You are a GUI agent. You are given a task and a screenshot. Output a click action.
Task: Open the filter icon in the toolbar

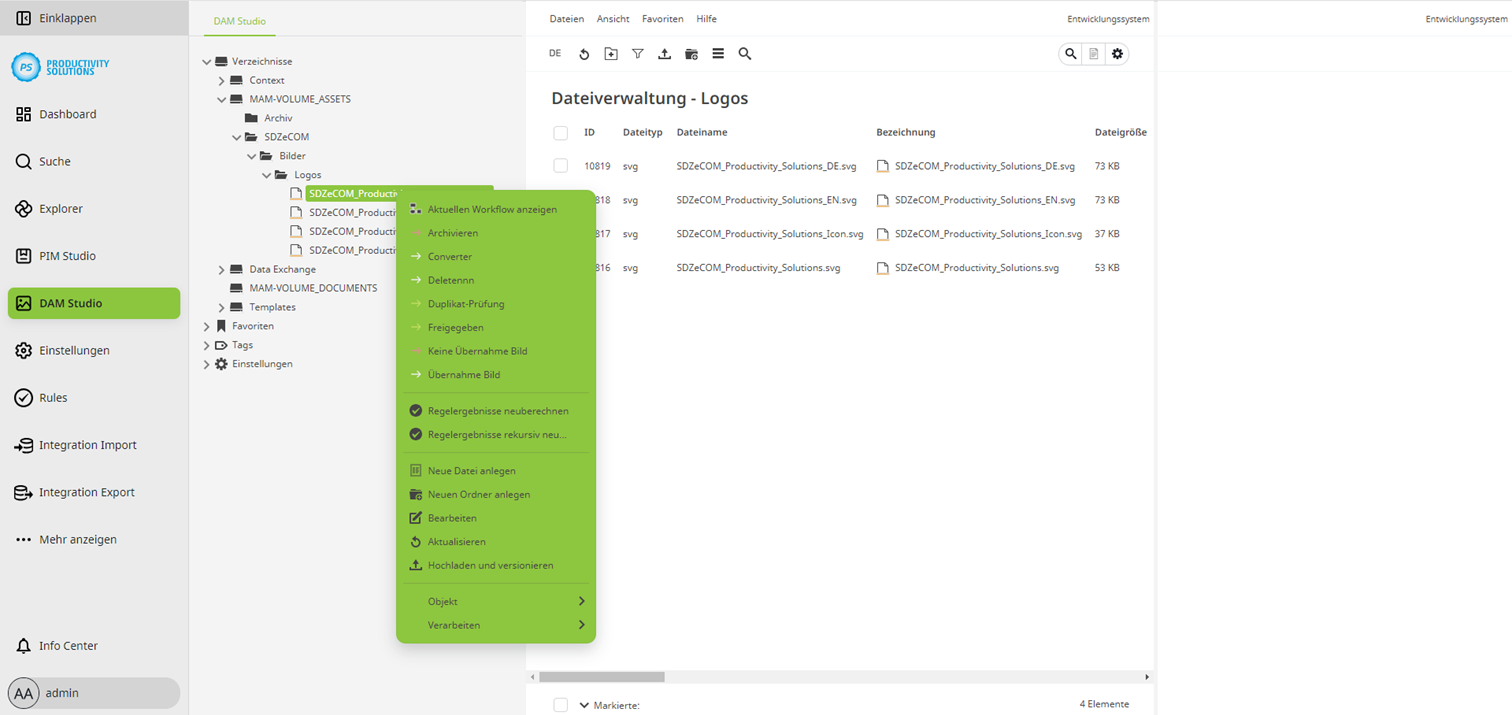638,54
